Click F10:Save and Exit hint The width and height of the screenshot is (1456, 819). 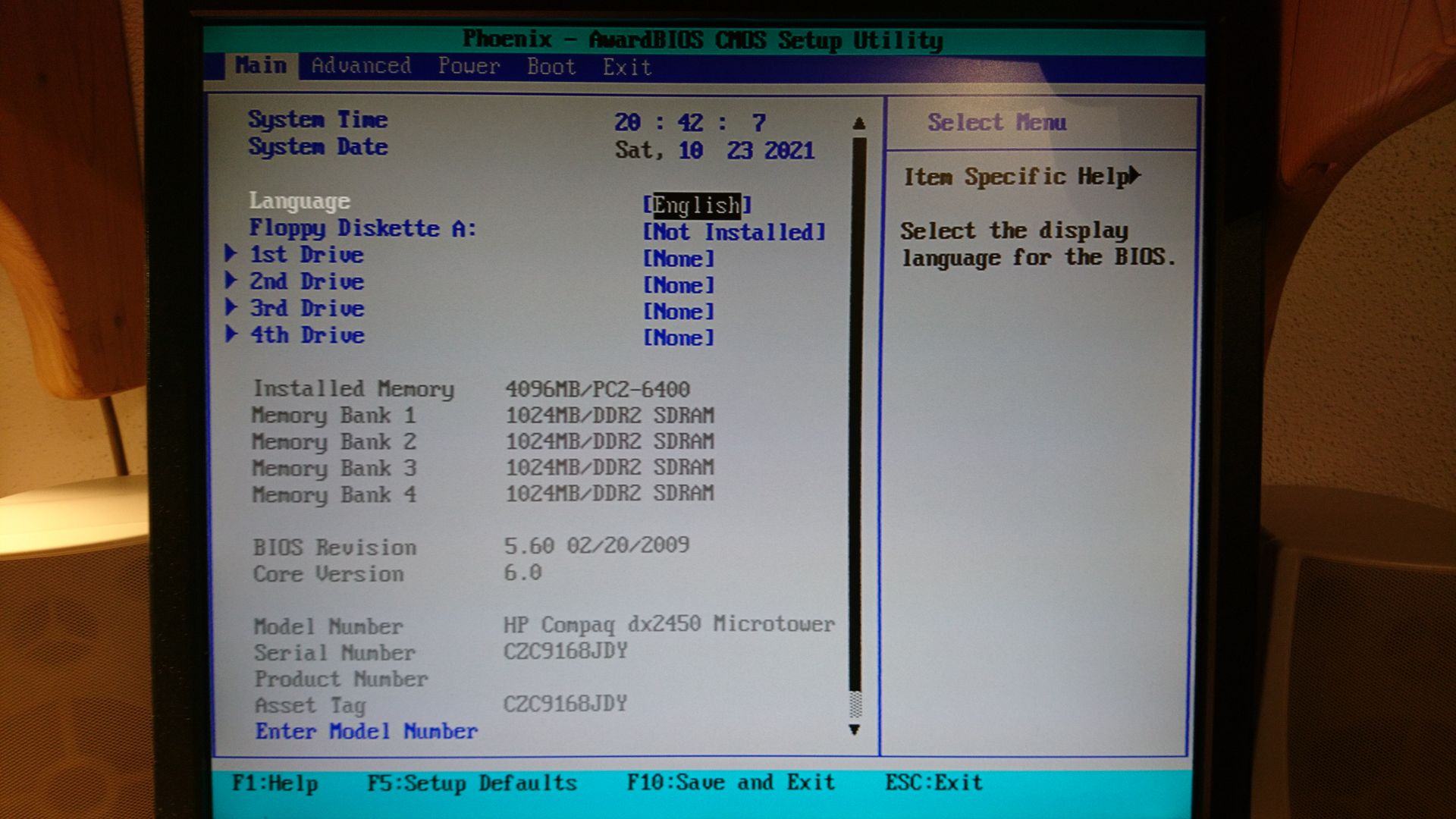[x=730, y=782]
